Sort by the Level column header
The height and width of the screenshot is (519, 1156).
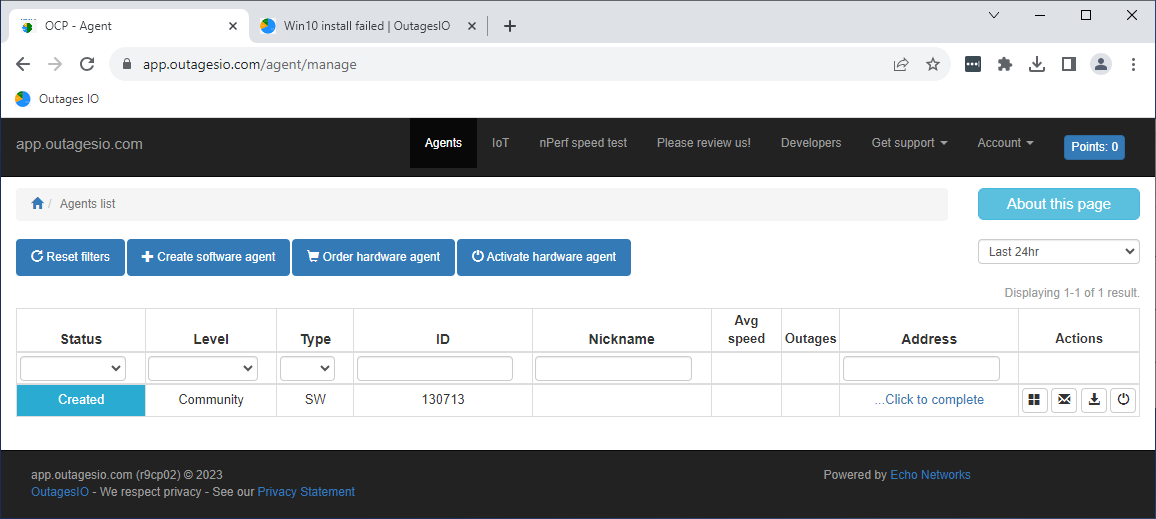pos(211,339)
